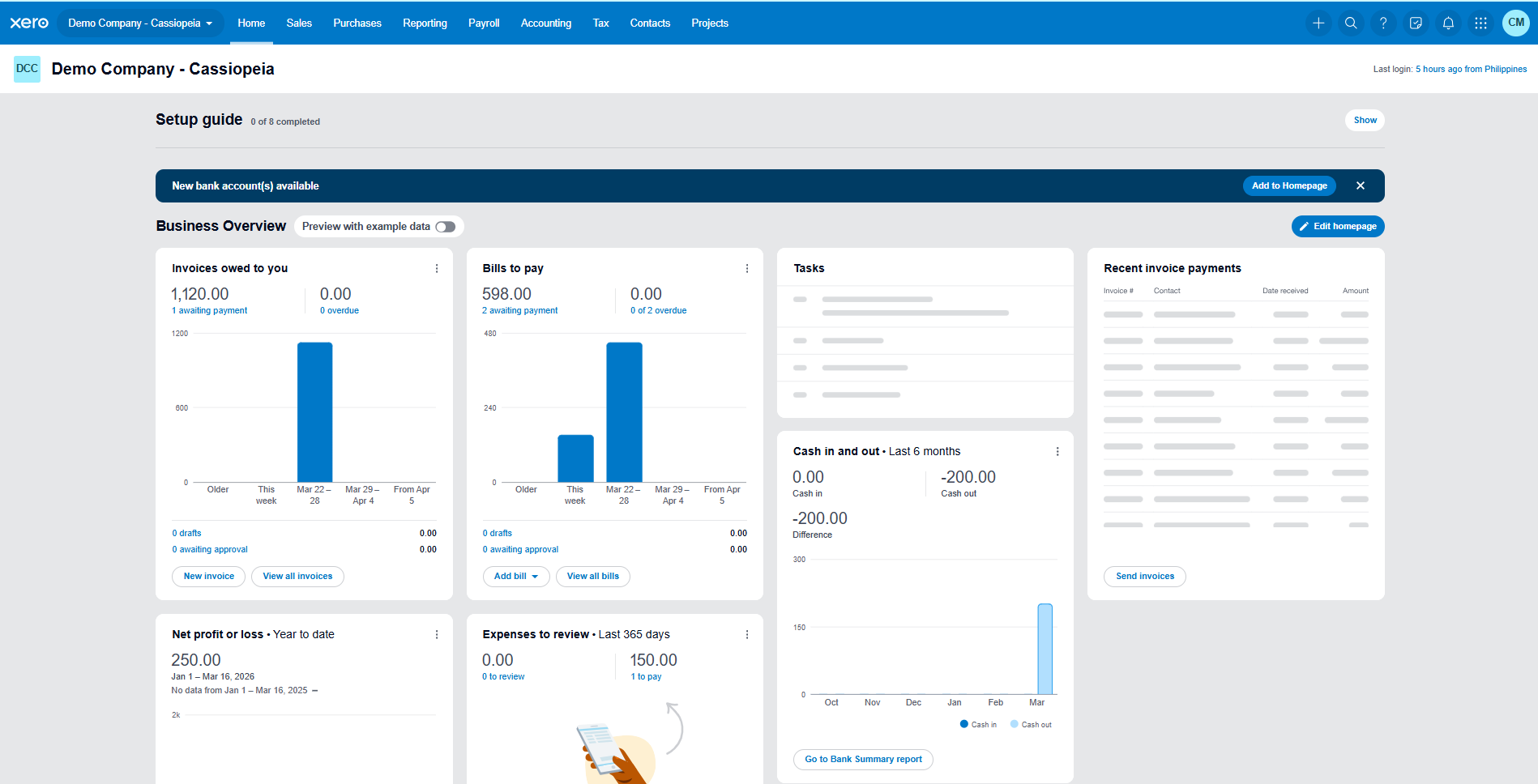The image size is (1538, 784).
Task: Expand the Add bill dropdown
Action: pos(516,576)
